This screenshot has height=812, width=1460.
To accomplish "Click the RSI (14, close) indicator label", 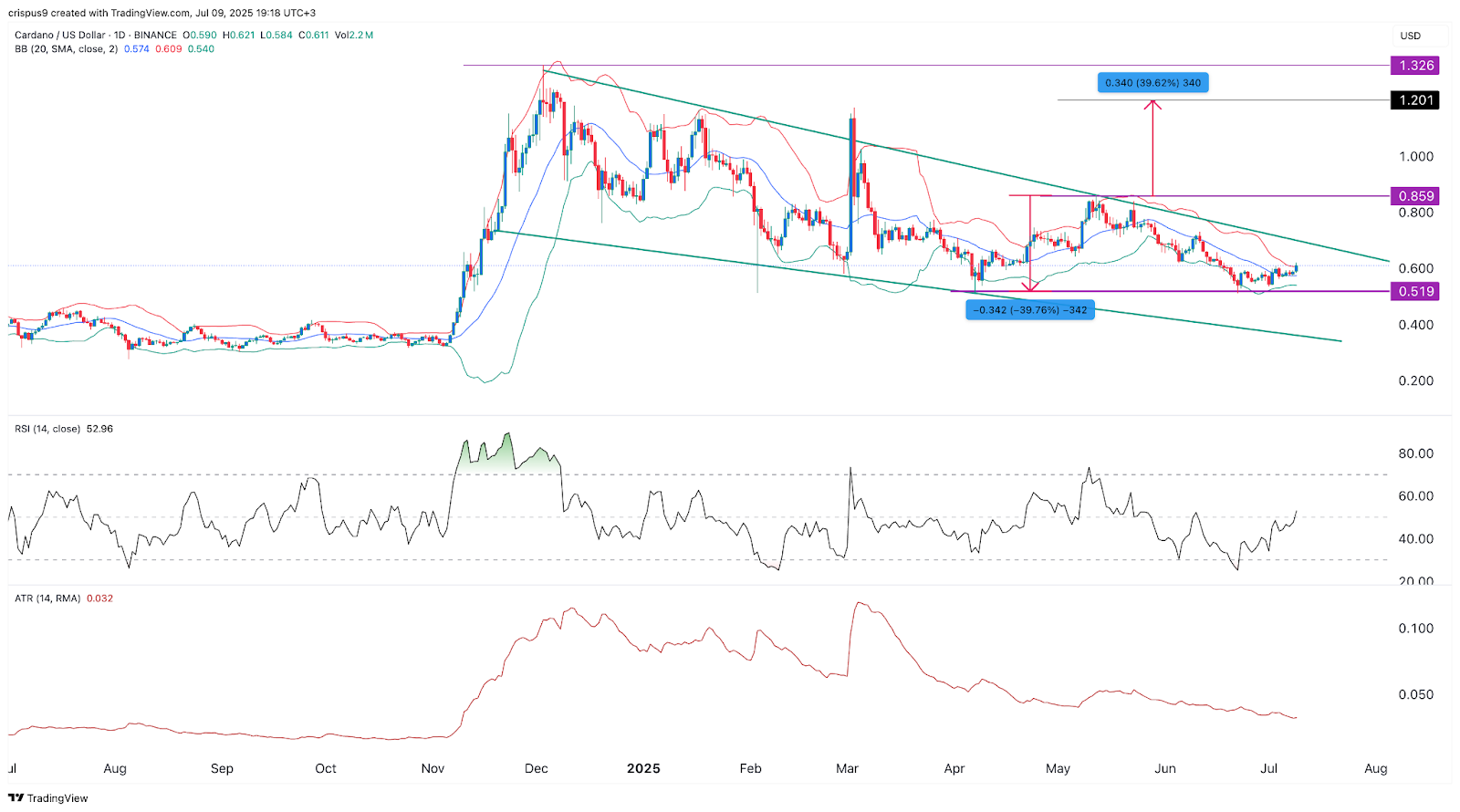I will coord(47,429).
